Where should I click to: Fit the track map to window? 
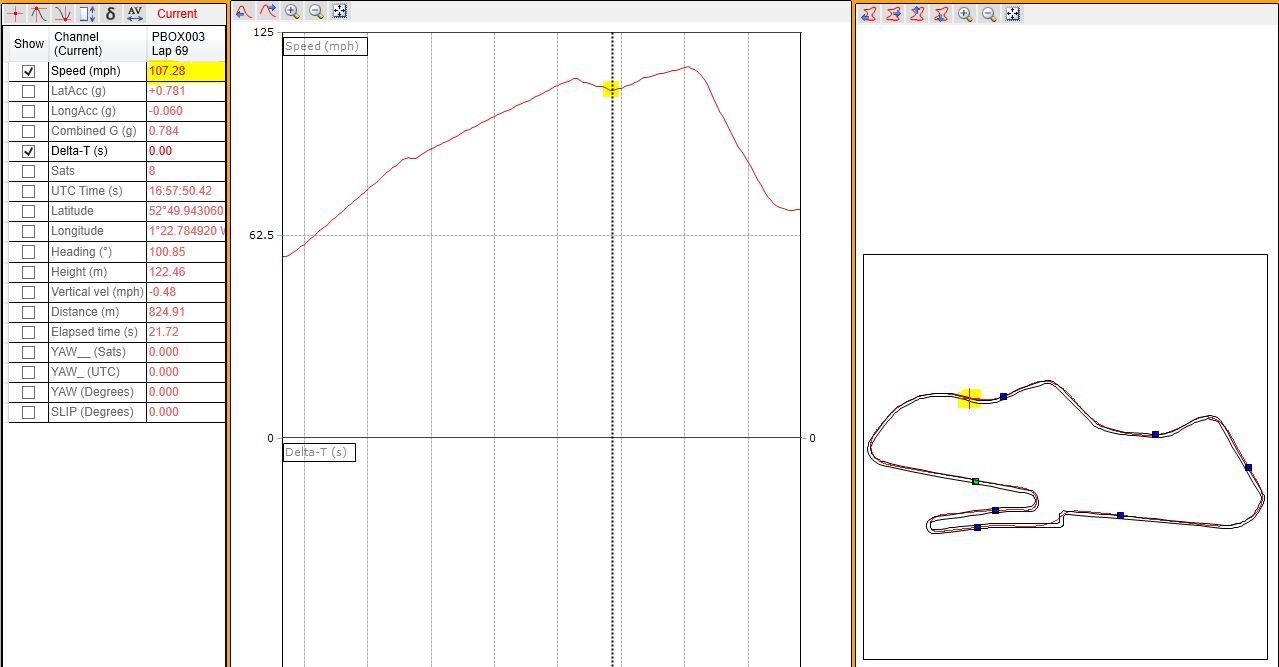pyautogui.click(x=1013, y=14)
